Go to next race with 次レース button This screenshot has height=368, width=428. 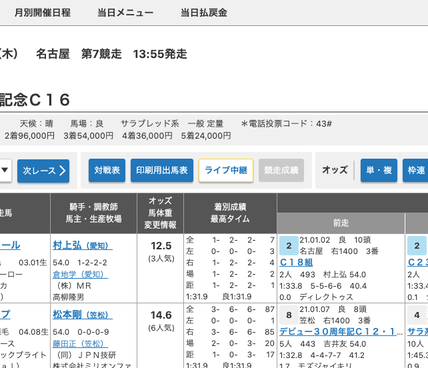click(x=43, y=171)
